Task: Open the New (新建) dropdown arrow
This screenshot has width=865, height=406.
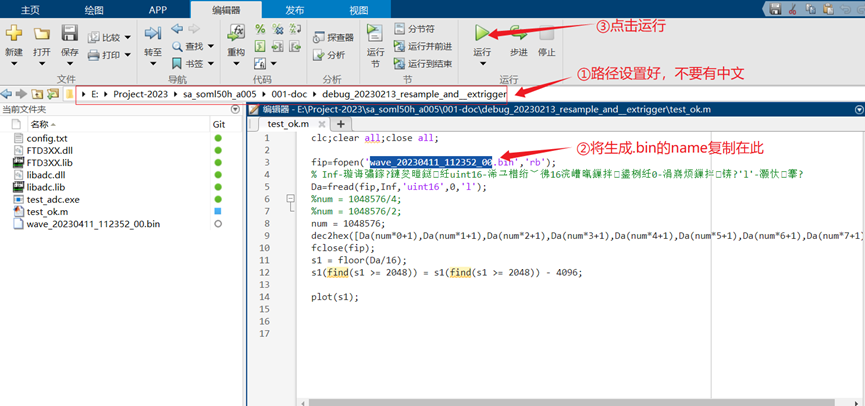Action: tap(14, 63)
